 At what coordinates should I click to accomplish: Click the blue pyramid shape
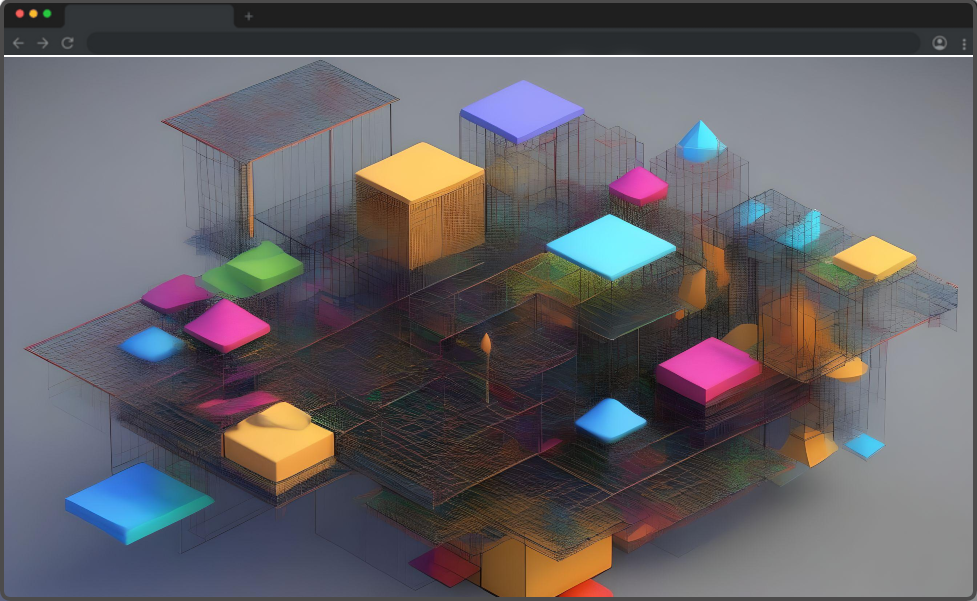[x=700, y=141]
